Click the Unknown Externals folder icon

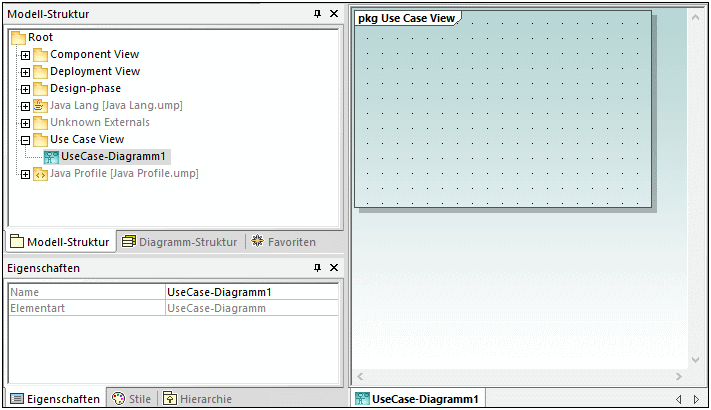pos(40,123)
